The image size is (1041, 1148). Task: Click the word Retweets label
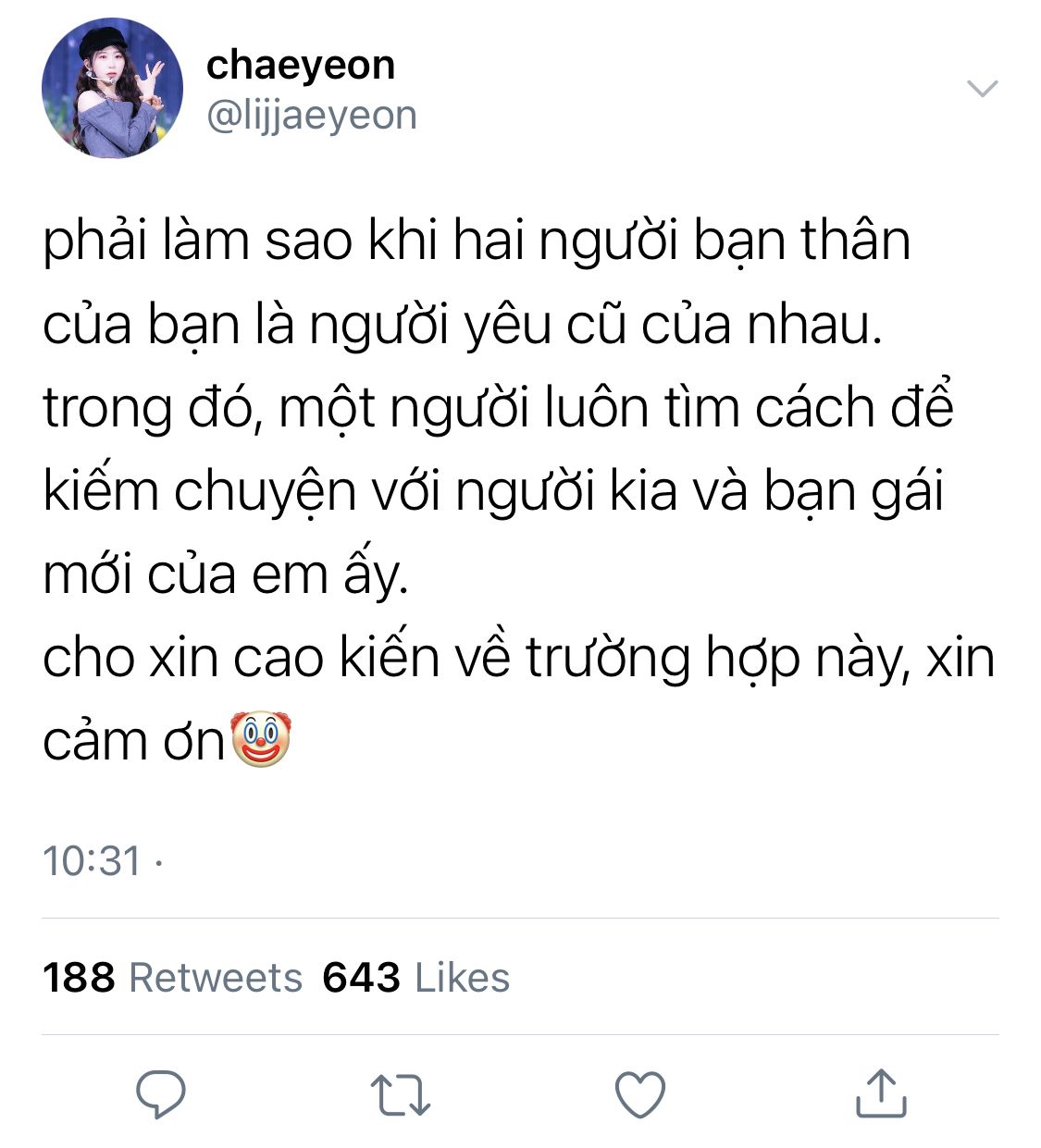pos(216,978)
